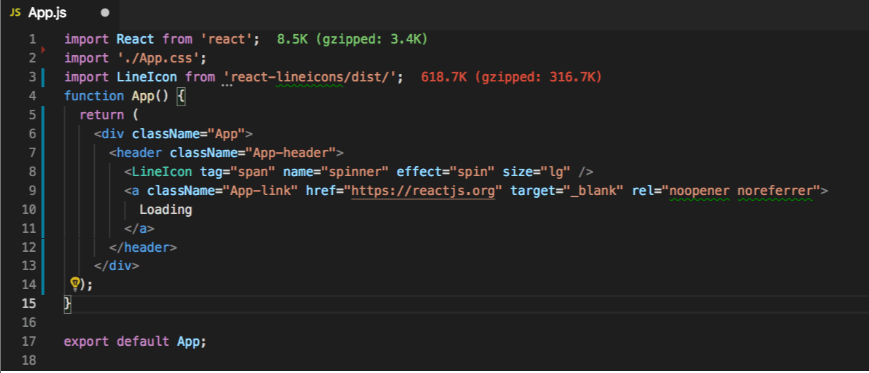869x373 pixels.
Task: Click the LineIcon tag on line 8
Action: coord(162,172)
